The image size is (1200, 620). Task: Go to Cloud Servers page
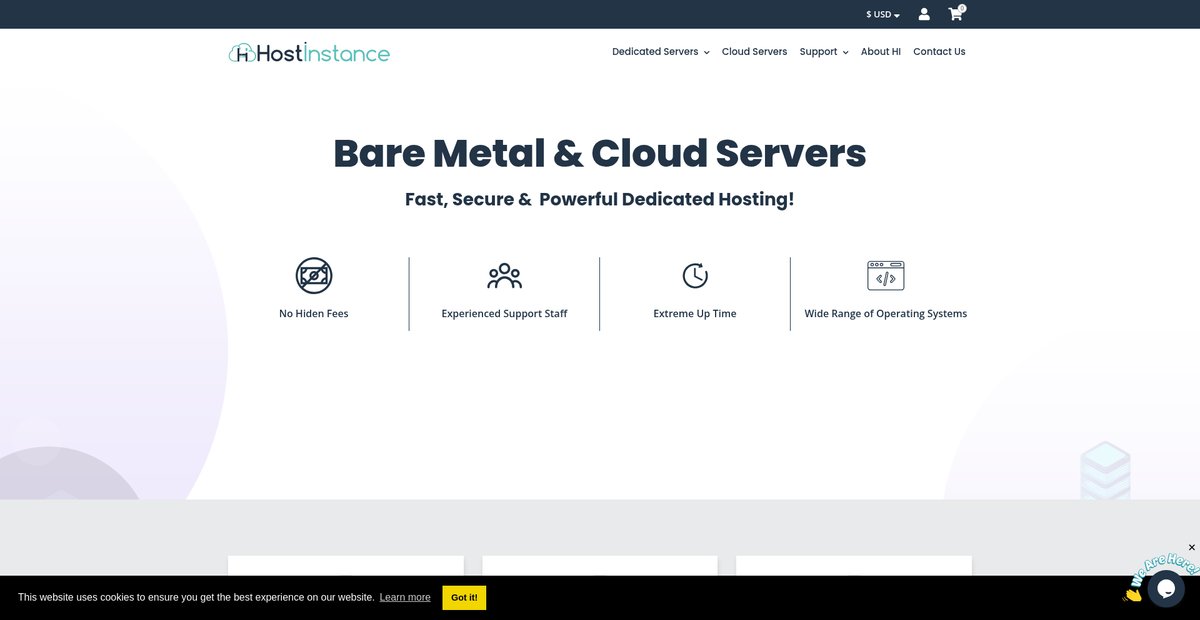[x=754, y=52]
